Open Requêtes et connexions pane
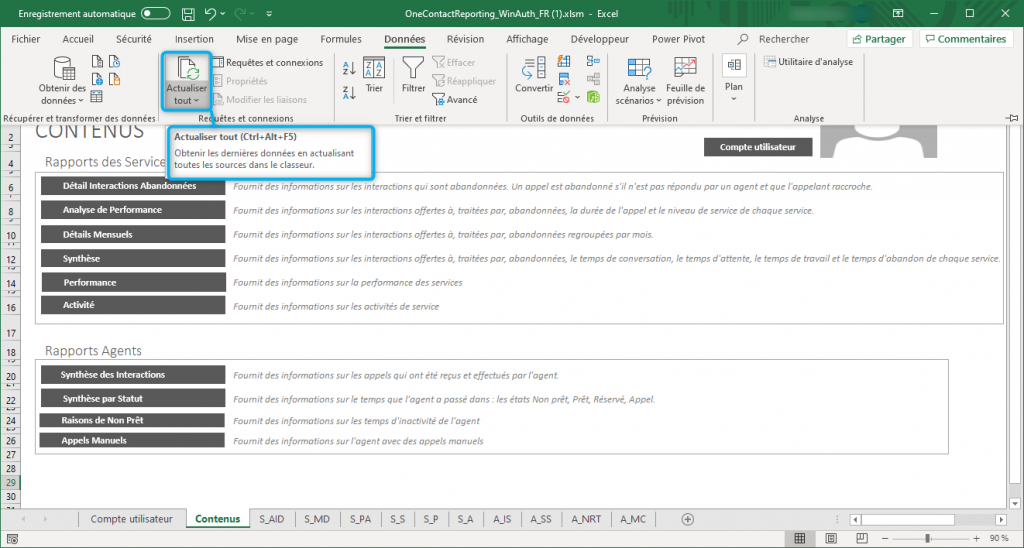This screenshot has width=1024, height=548. pyautogui.click(x=268, y=63)
